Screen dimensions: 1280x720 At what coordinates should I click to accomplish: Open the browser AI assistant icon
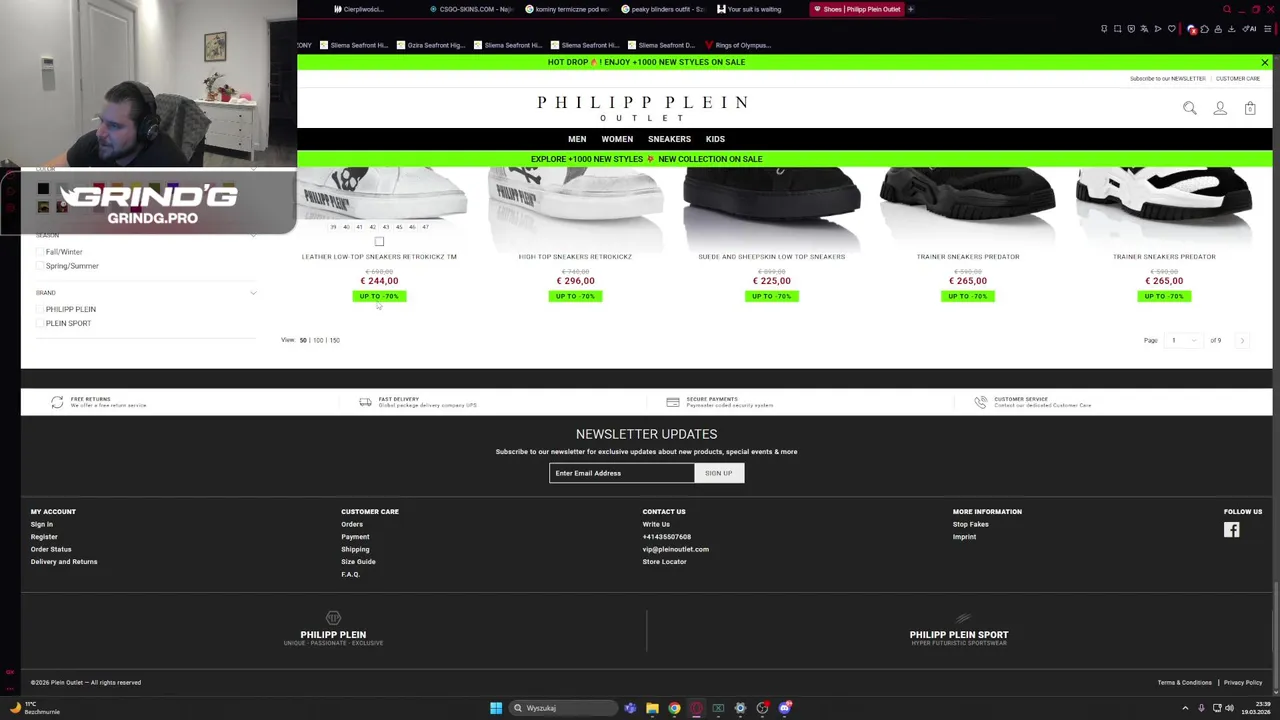1249,29
